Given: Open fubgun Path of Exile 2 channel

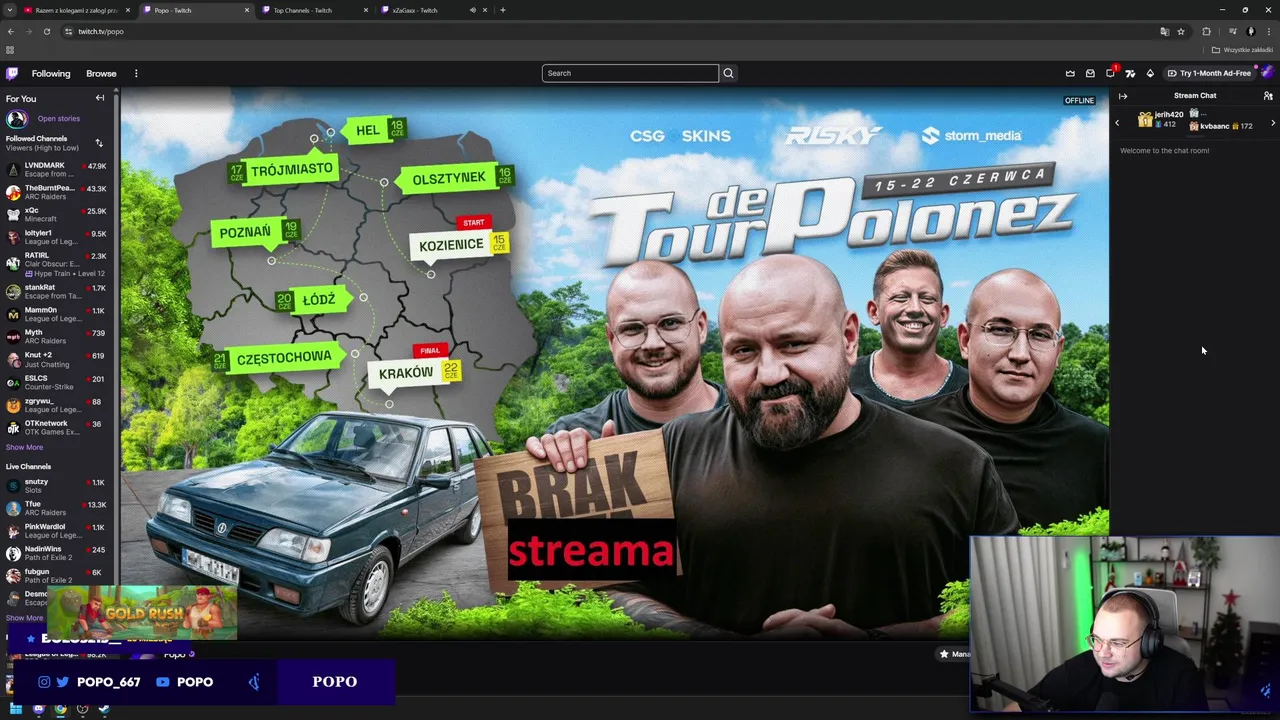Looking at the screenshot, I should (x=57, y=576).
